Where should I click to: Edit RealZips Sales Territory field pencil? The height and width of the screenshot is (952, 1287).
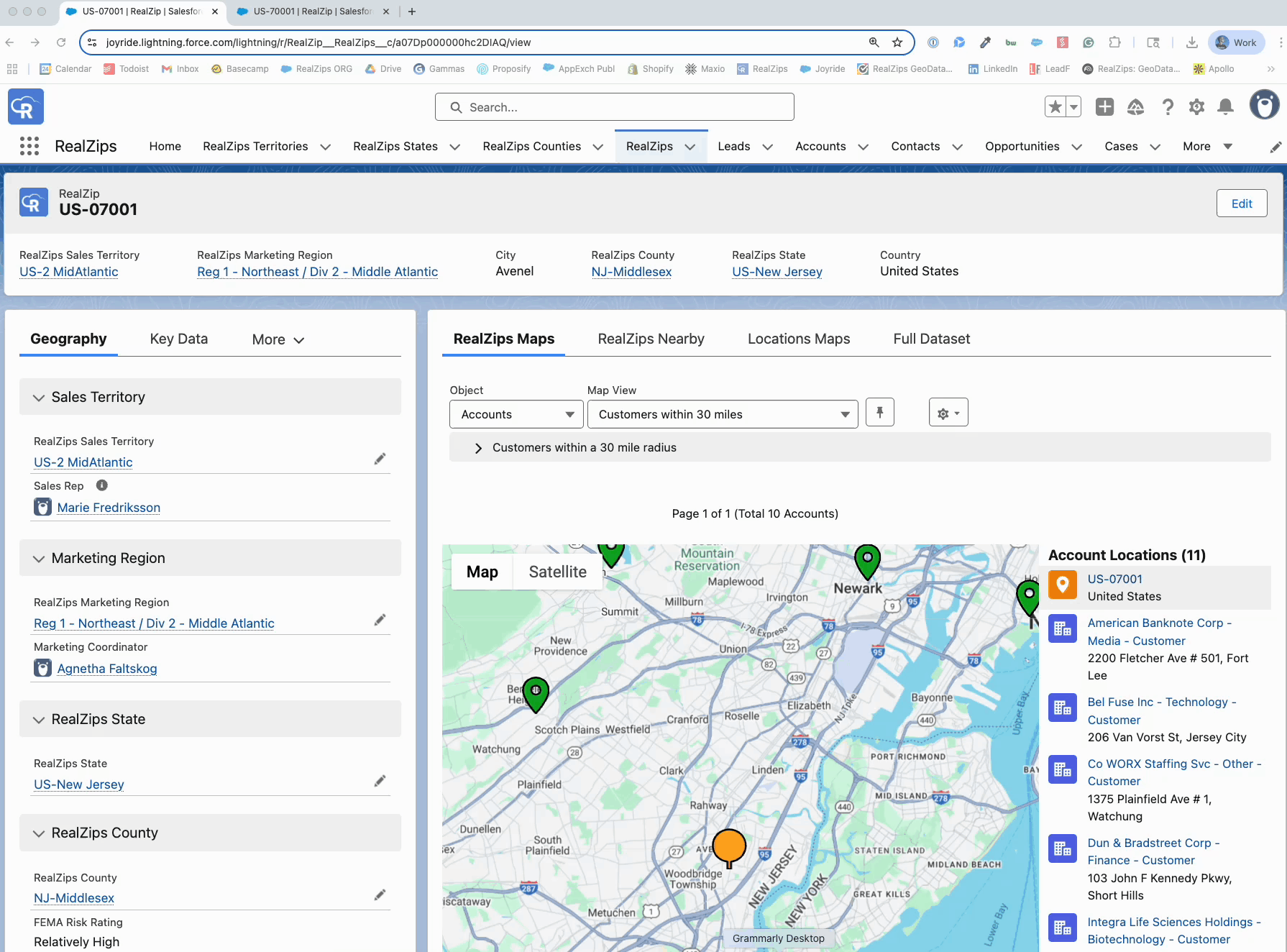[380, 459]
